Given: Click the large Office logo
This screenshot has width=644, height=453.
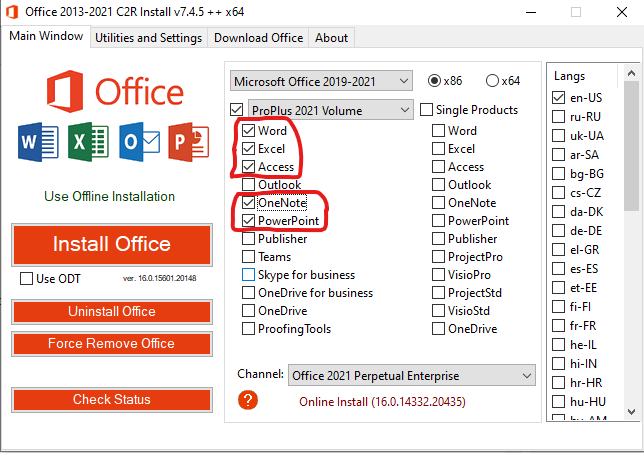Looking at the screenshot, I should [115, 92].
